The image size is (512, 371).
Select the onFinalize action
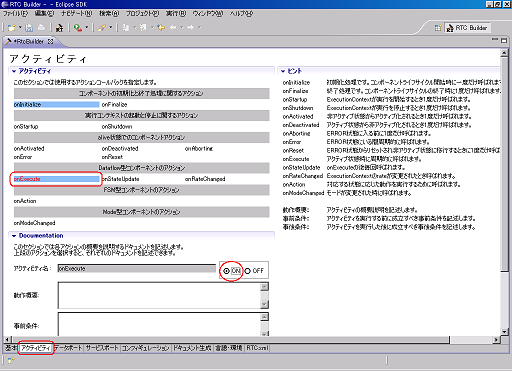click(114, 105)
